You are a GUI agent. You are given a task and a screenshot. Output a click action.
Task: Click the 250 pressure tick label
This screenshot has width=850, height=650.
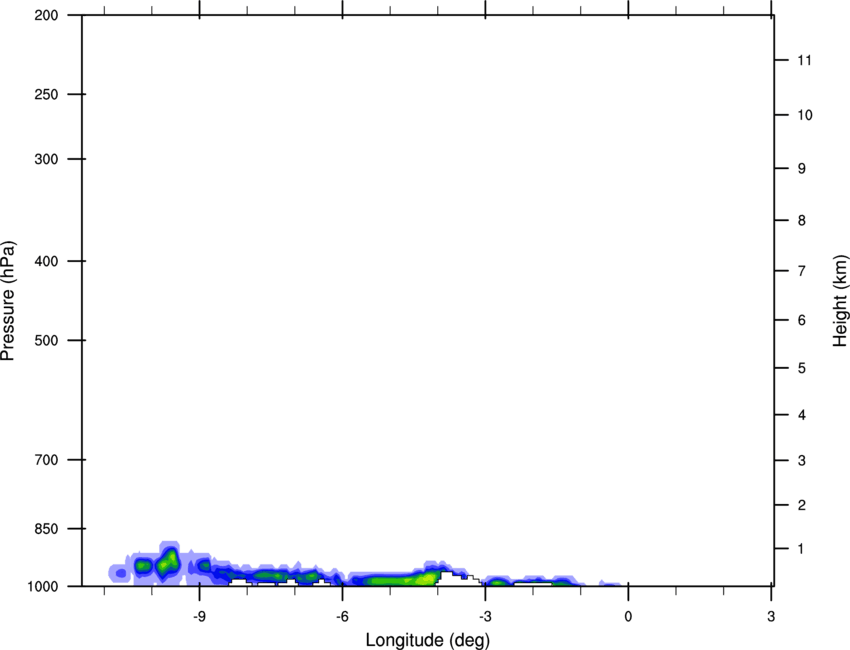click(x=46, y=94)
